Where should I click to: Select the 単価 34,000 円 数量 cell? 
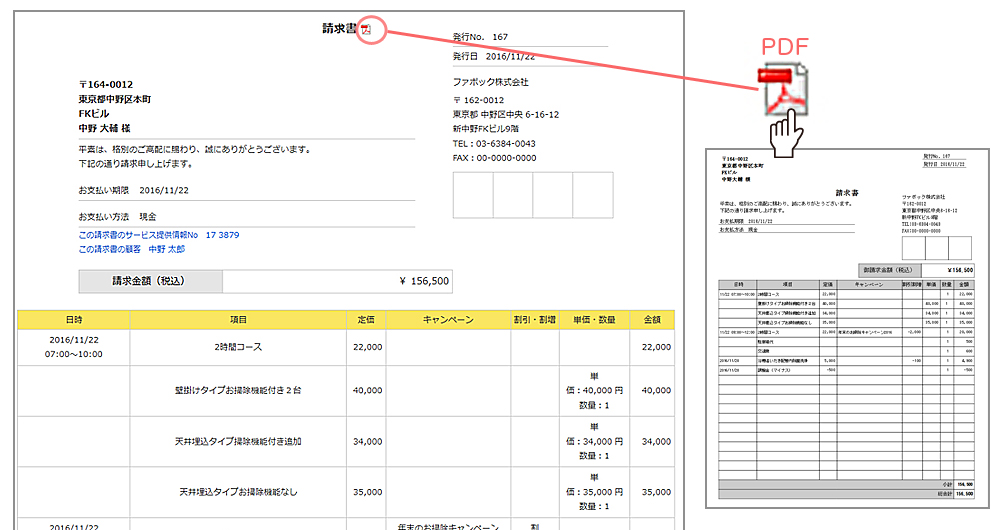click(594, 441)
